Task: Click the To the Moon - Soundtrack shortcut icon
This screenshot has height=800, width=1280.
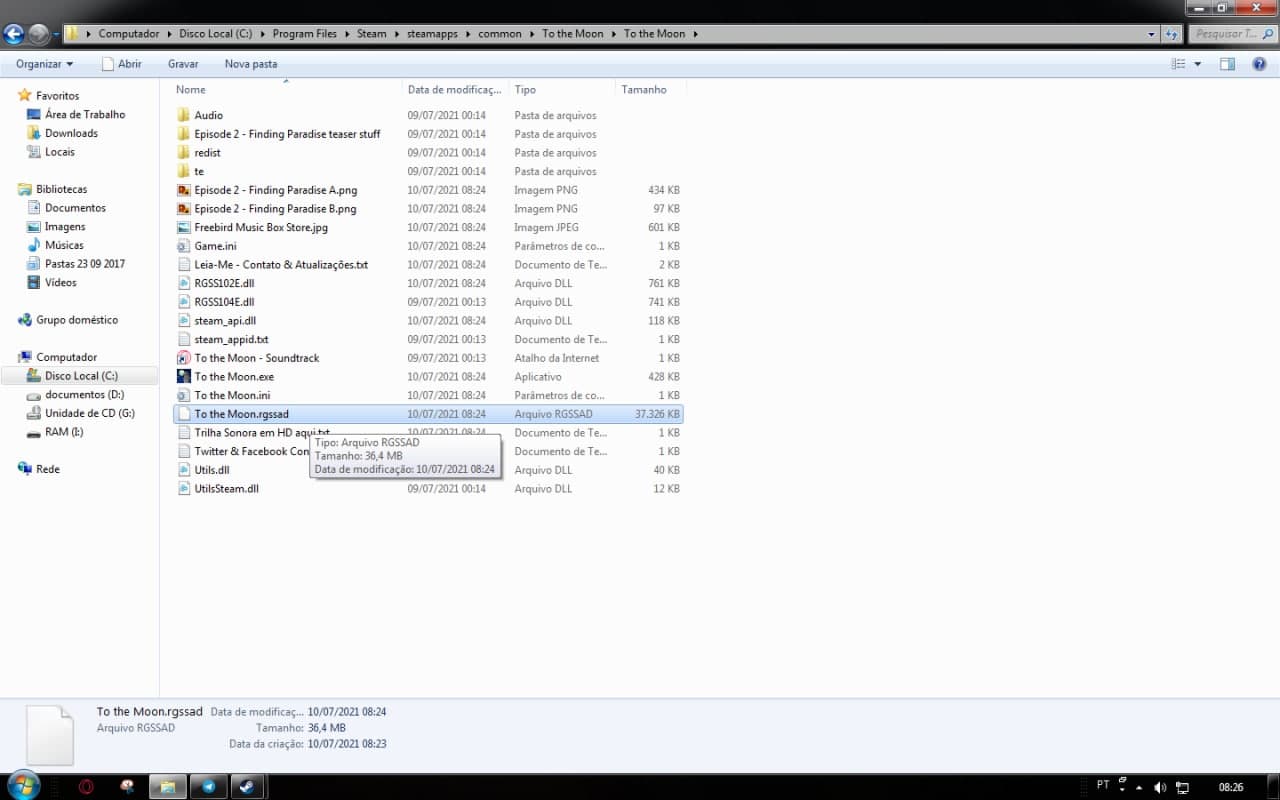Action: click(183, 358)
